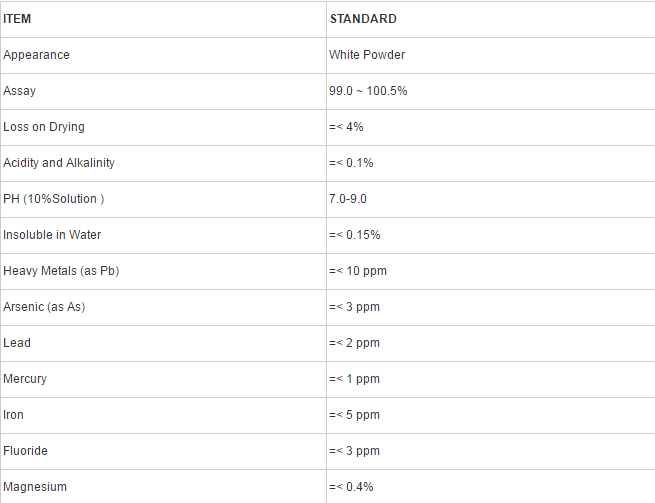Select the Fluoride row label
Image resolution: width=655 pixels, height=503 pixels.
[25, 451]
